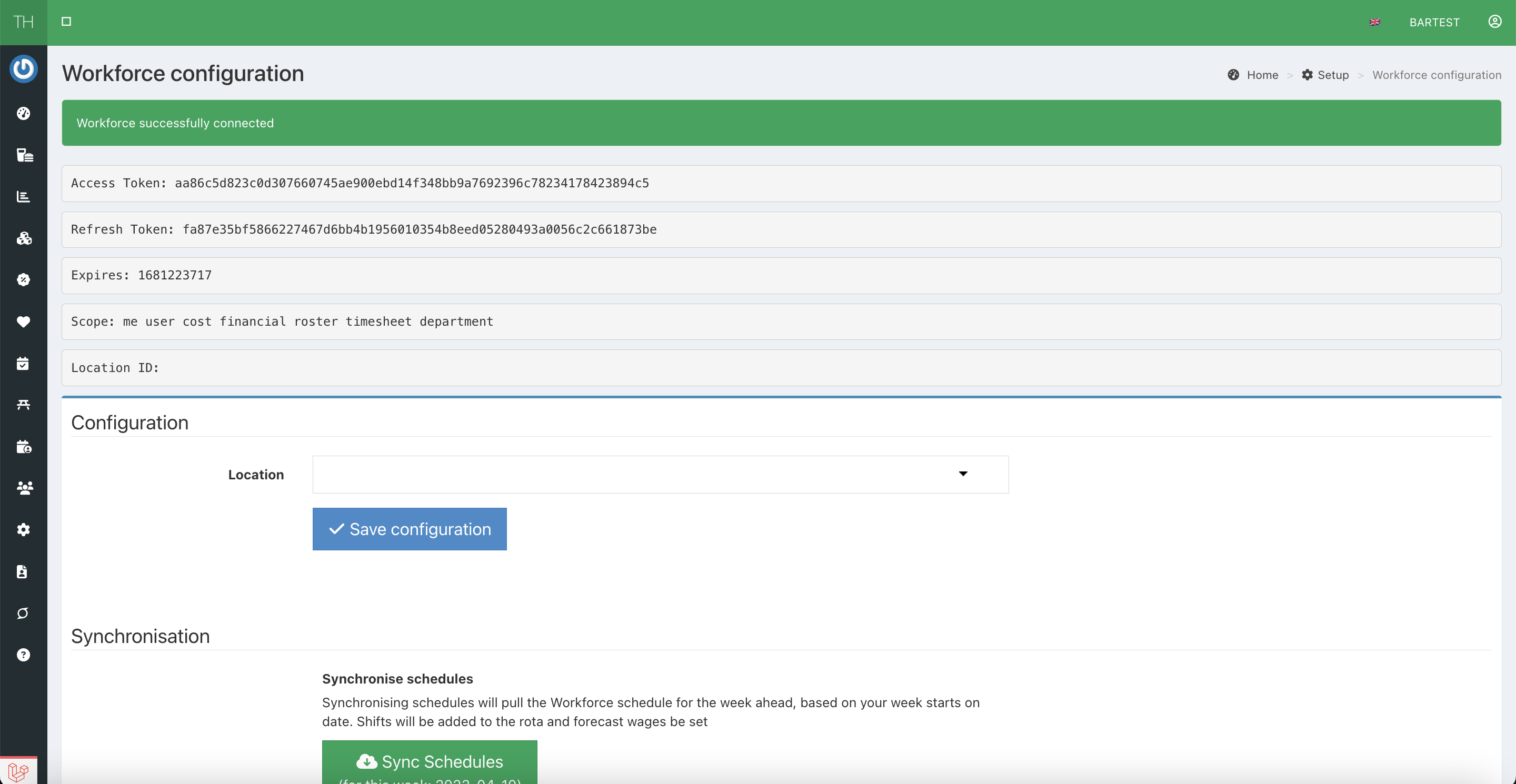Open the dashboard gauge sidebar icon
The image size is (1516, 784).
tap(24, 114)
